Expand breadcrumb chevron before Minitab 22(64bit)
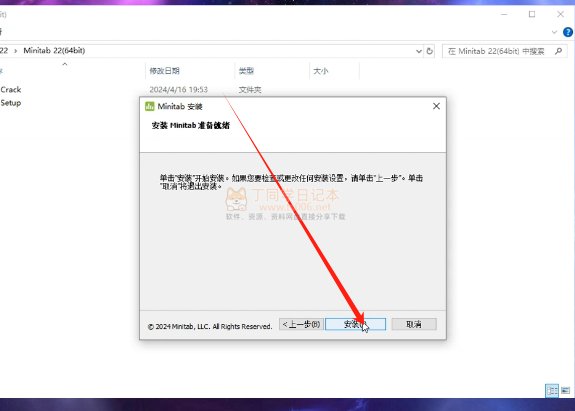The image size is (575, 411). [x=15, y=51]
